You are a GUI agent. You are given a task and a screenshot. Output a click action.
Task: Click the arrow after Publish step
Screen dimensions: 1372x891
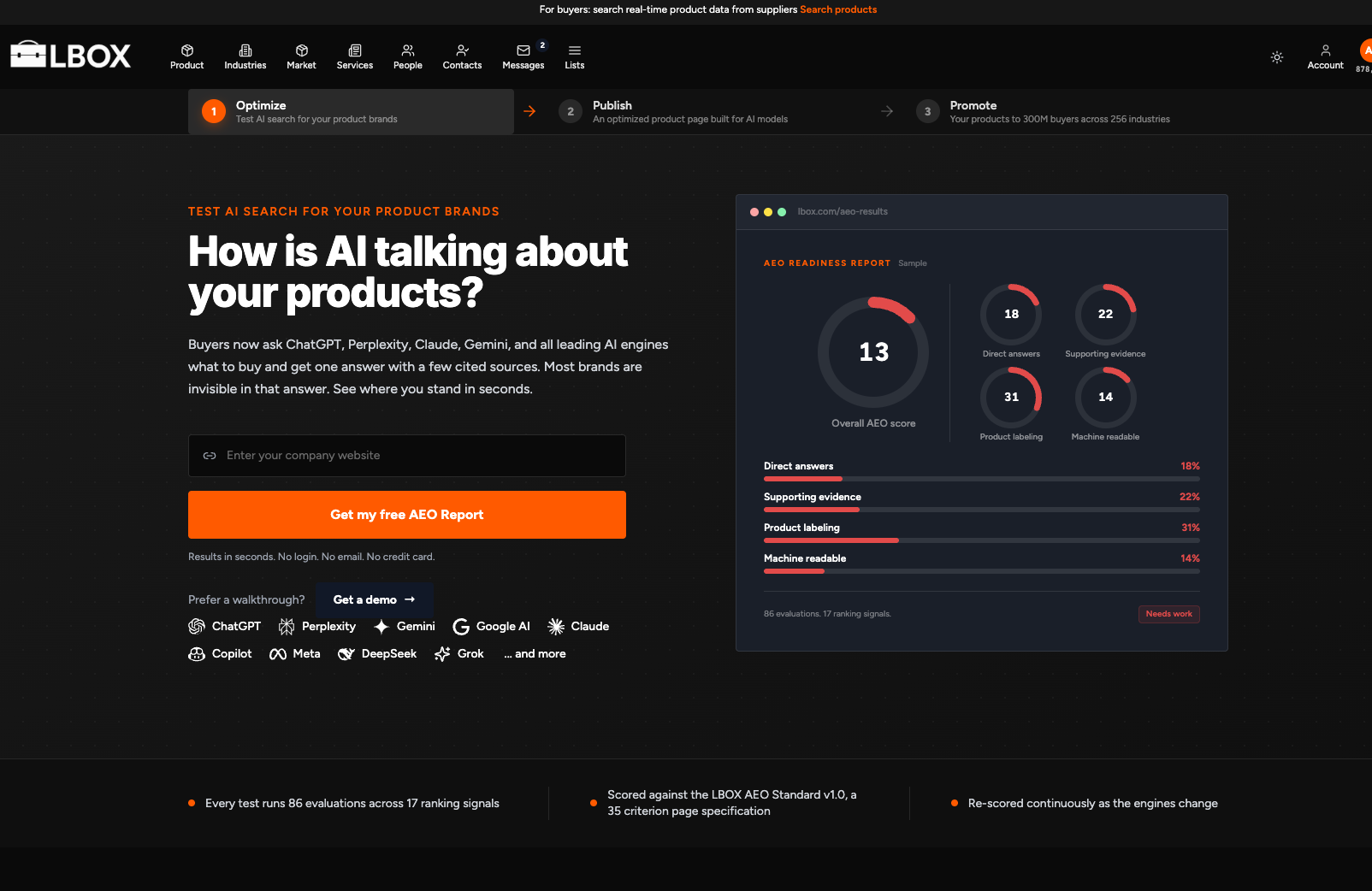tap(887, 111)
